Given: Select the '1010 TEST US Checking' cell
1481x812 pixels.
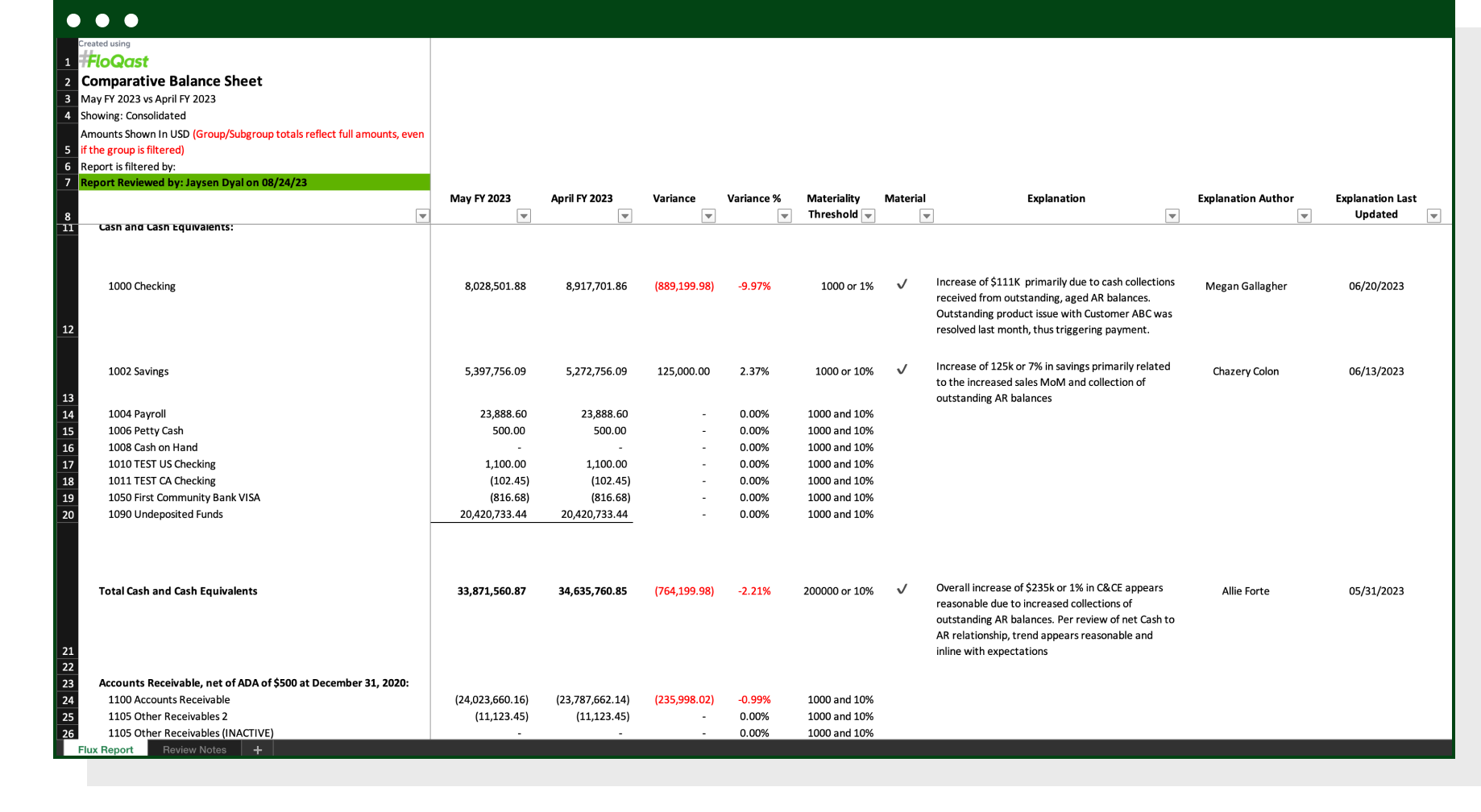Looking at the screenshot, I should [x=162, y=465].
